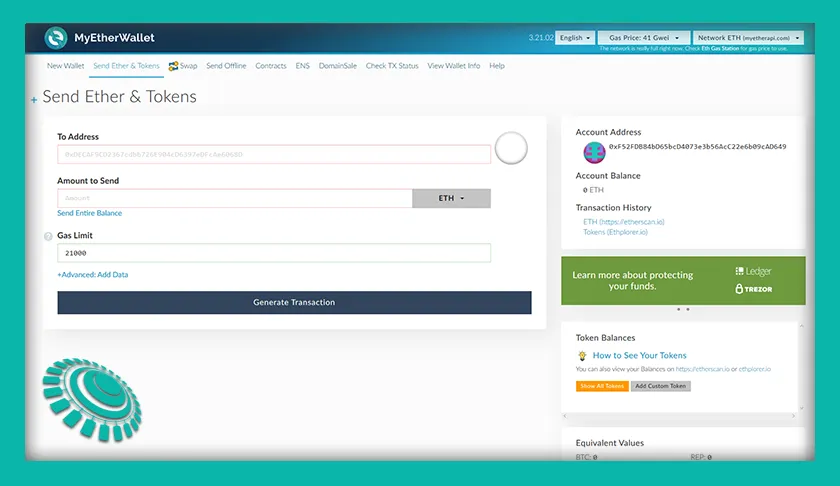This screenshot has height=486, width=840.
Task: Click the Eth Gas Station link in header
Action: pos(721,49)
